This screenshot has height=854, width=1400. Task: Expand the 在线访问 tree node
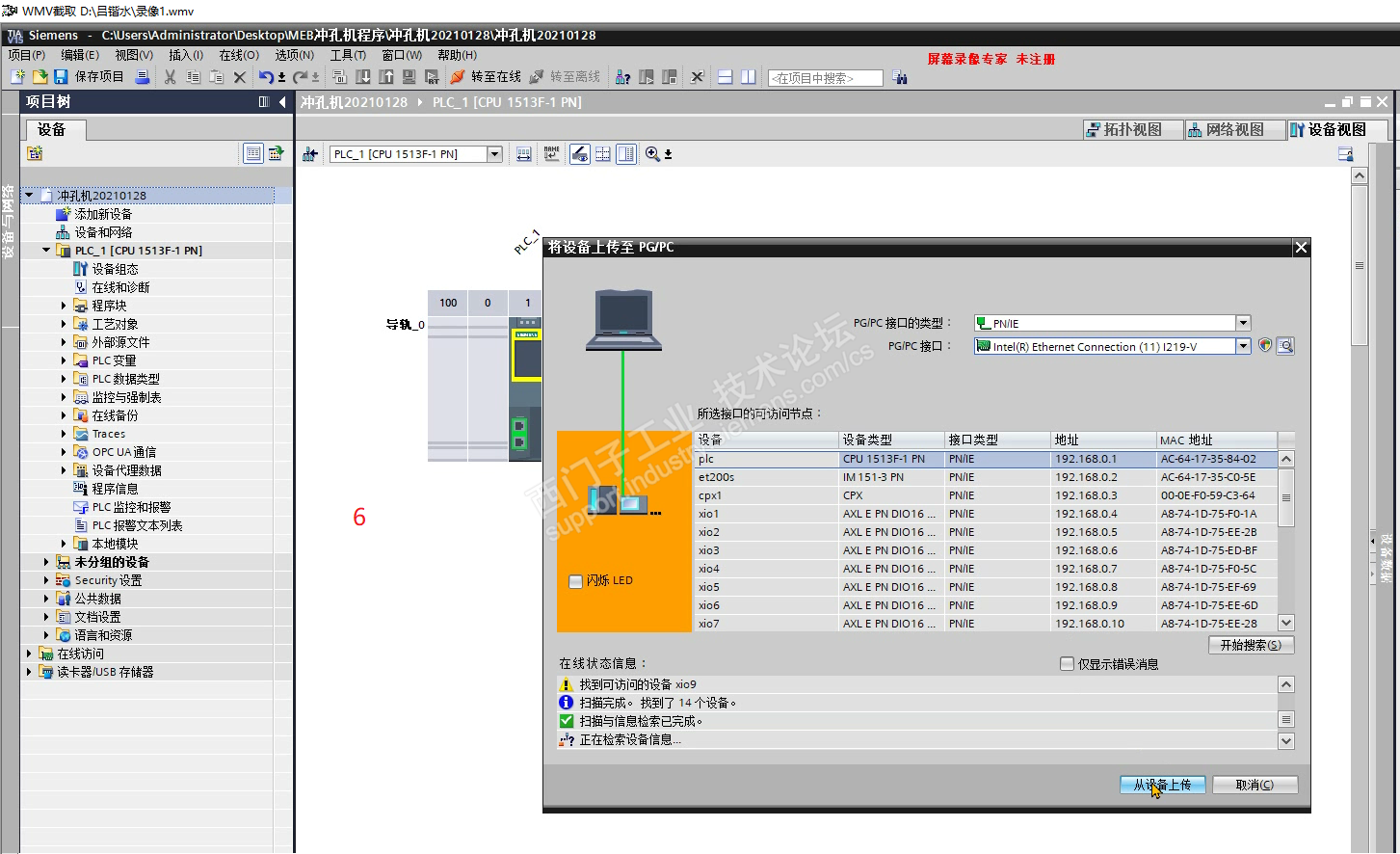[x=29, y=654]
